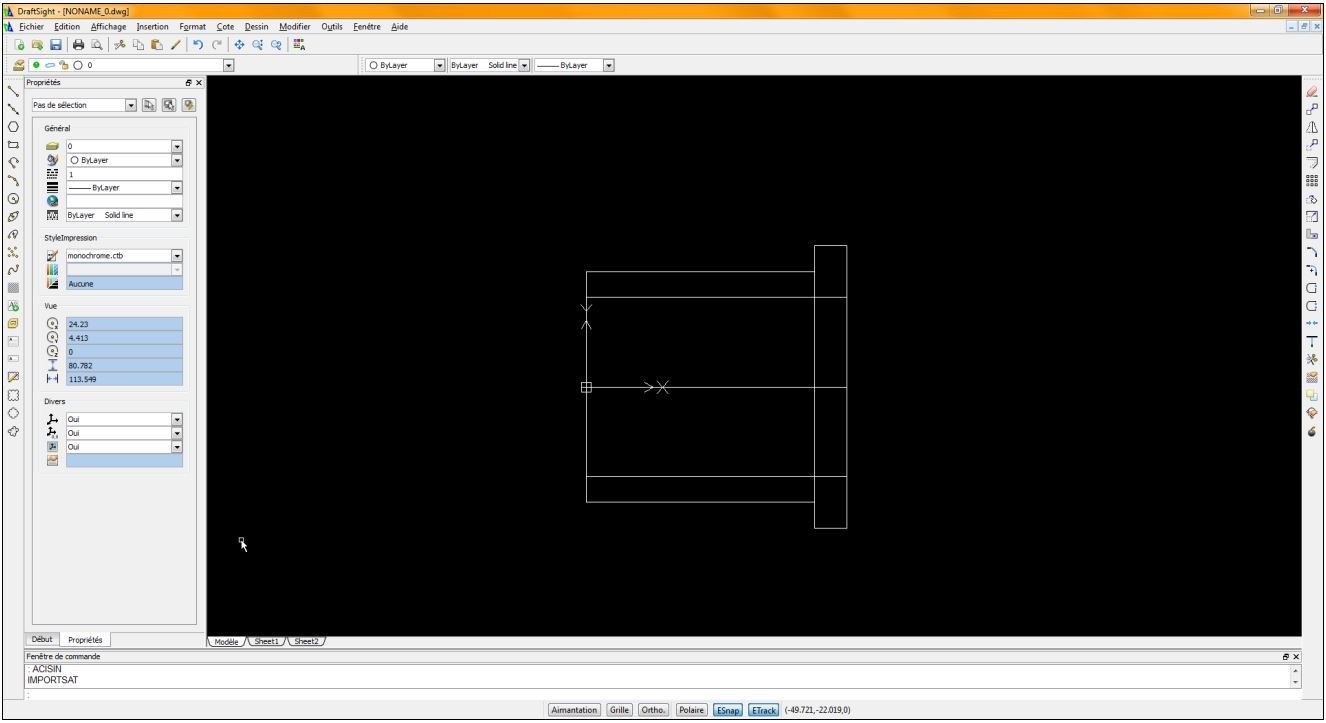Select the Pan view tool icon

[240, 45]
